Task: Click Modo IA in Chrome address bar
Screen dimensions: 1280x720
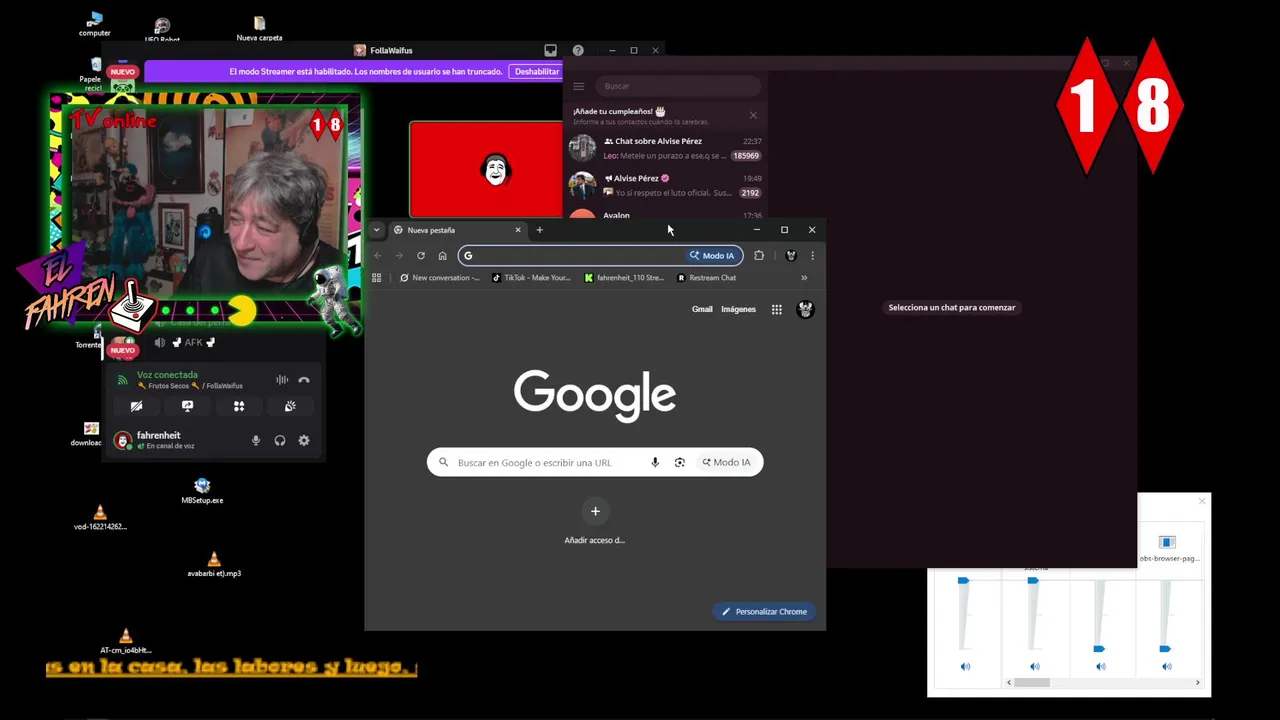Action: pyautogui.click(x=712, y=255)
